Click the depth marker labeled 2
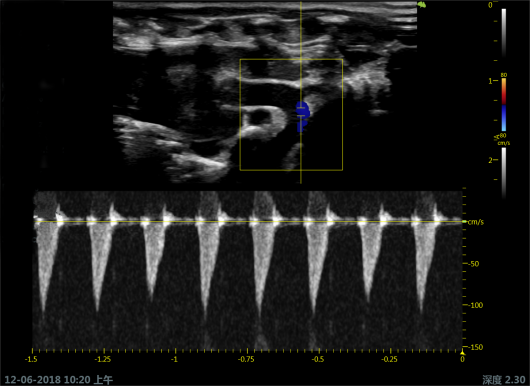Screen dimensions: 530x386 point(490,160)
